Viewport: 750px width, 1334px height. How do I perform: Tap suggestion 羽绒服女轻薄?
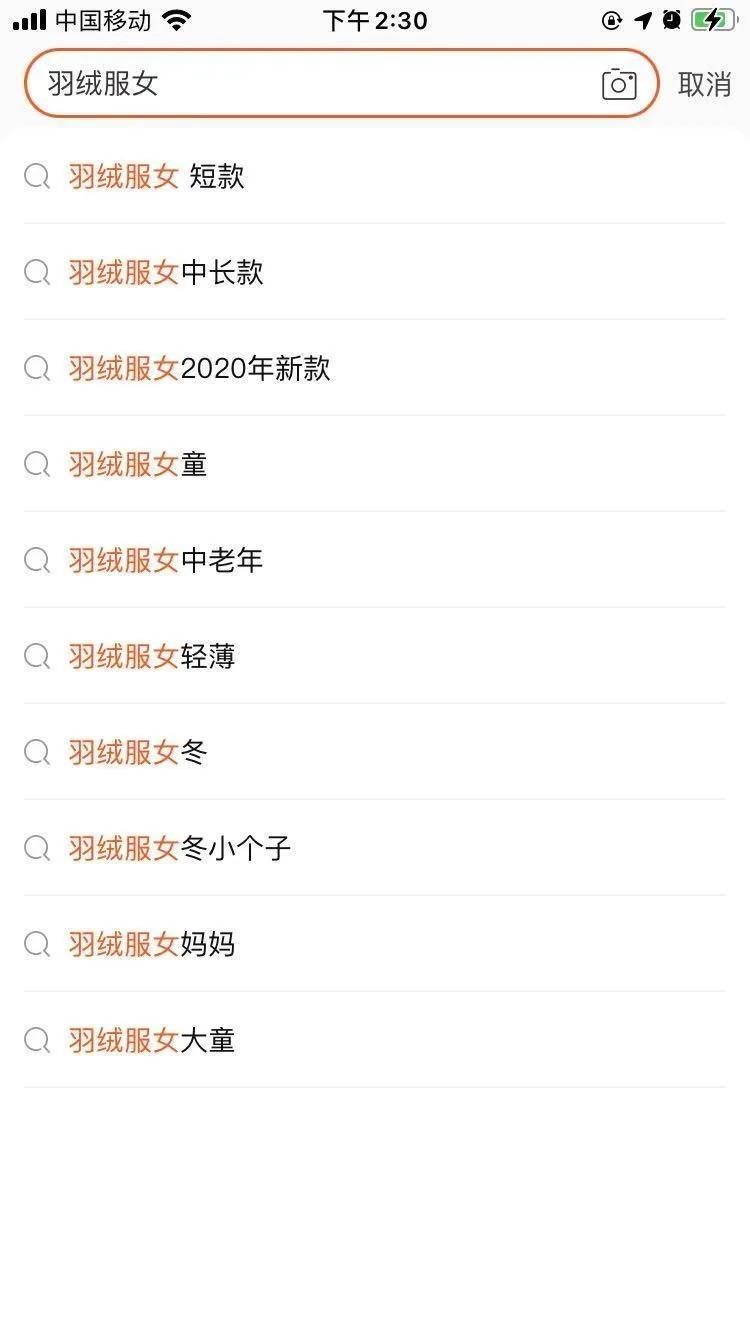[152, 656]
